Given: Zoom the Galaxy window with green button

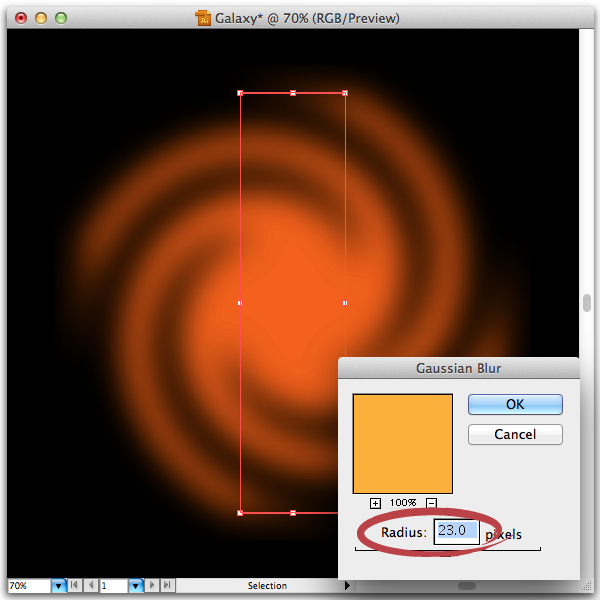Looking at the screenshot, I should (61, 18).
